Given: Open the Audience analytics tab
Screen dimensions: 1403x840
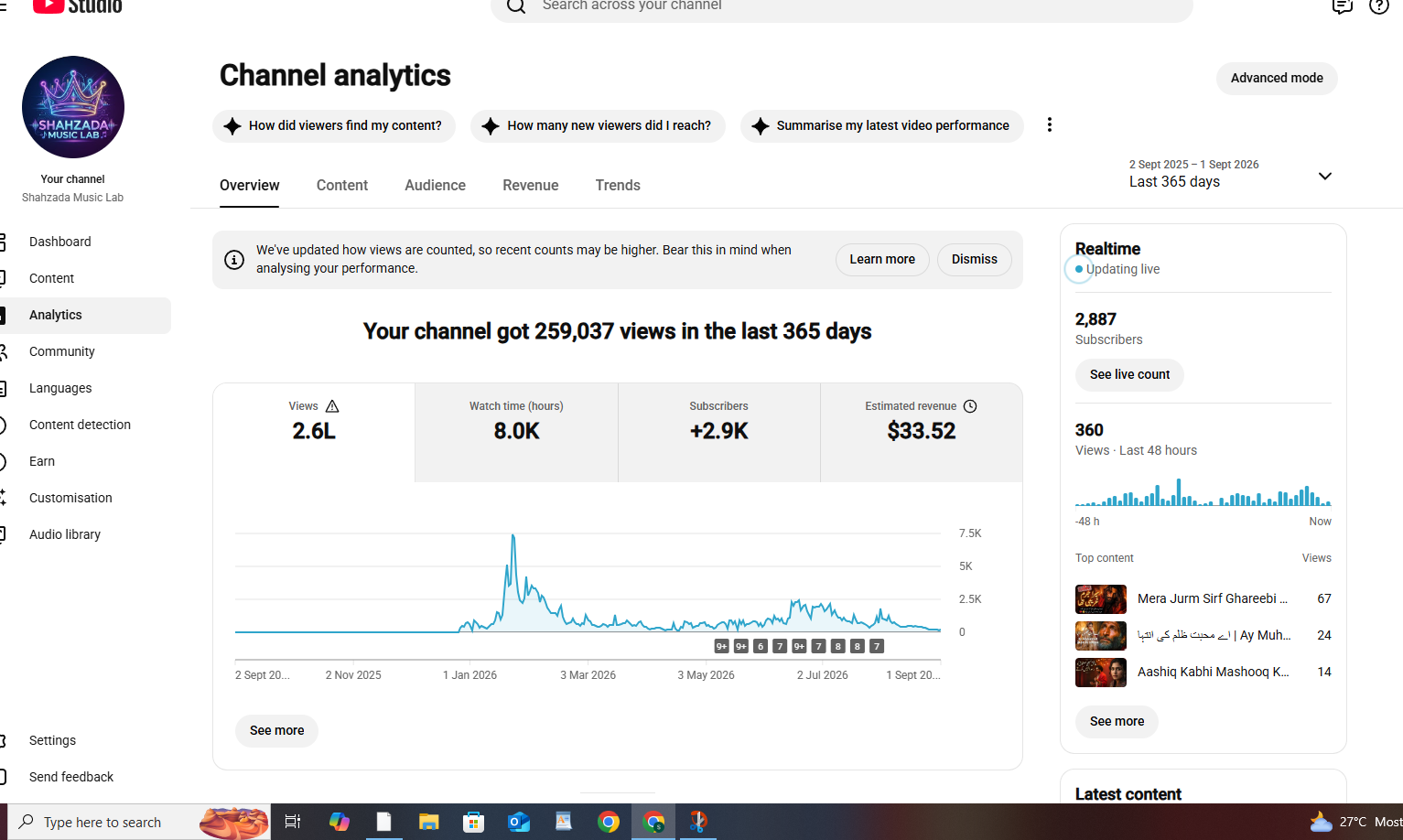Looking at the screenshot, I should 435,186.
